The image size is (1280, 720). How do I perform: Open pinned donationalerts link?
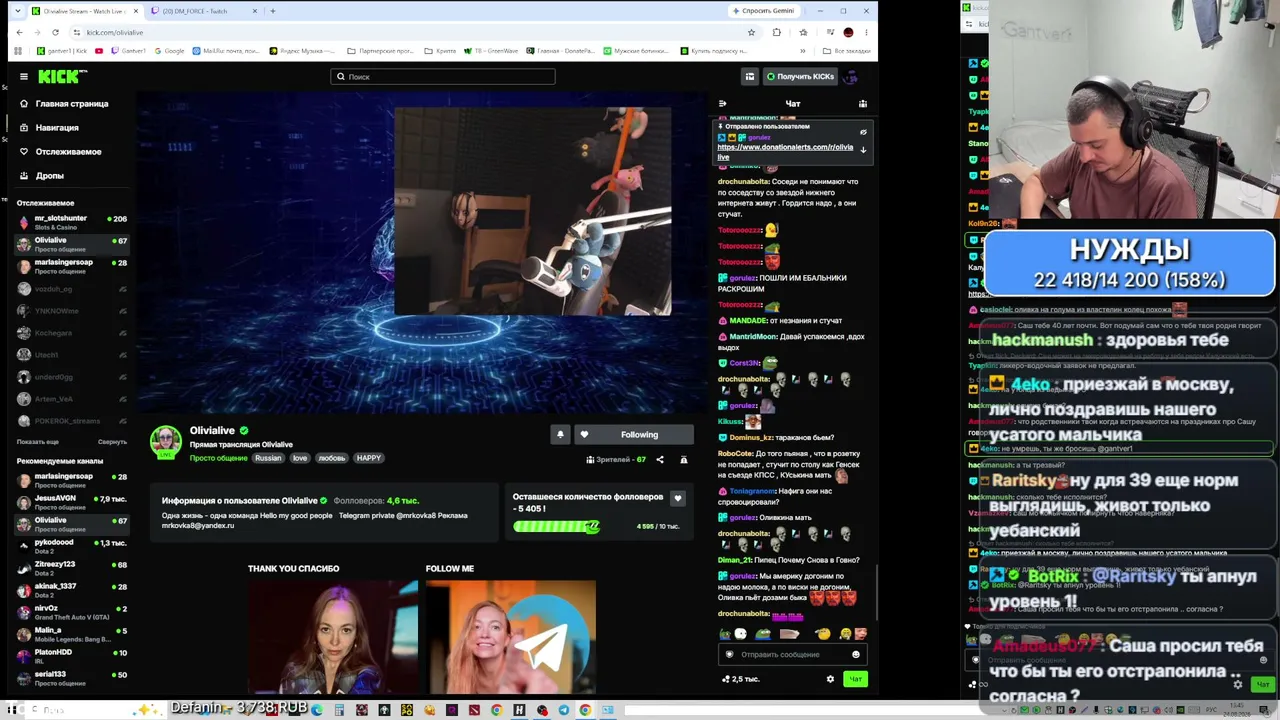(785, 152)
